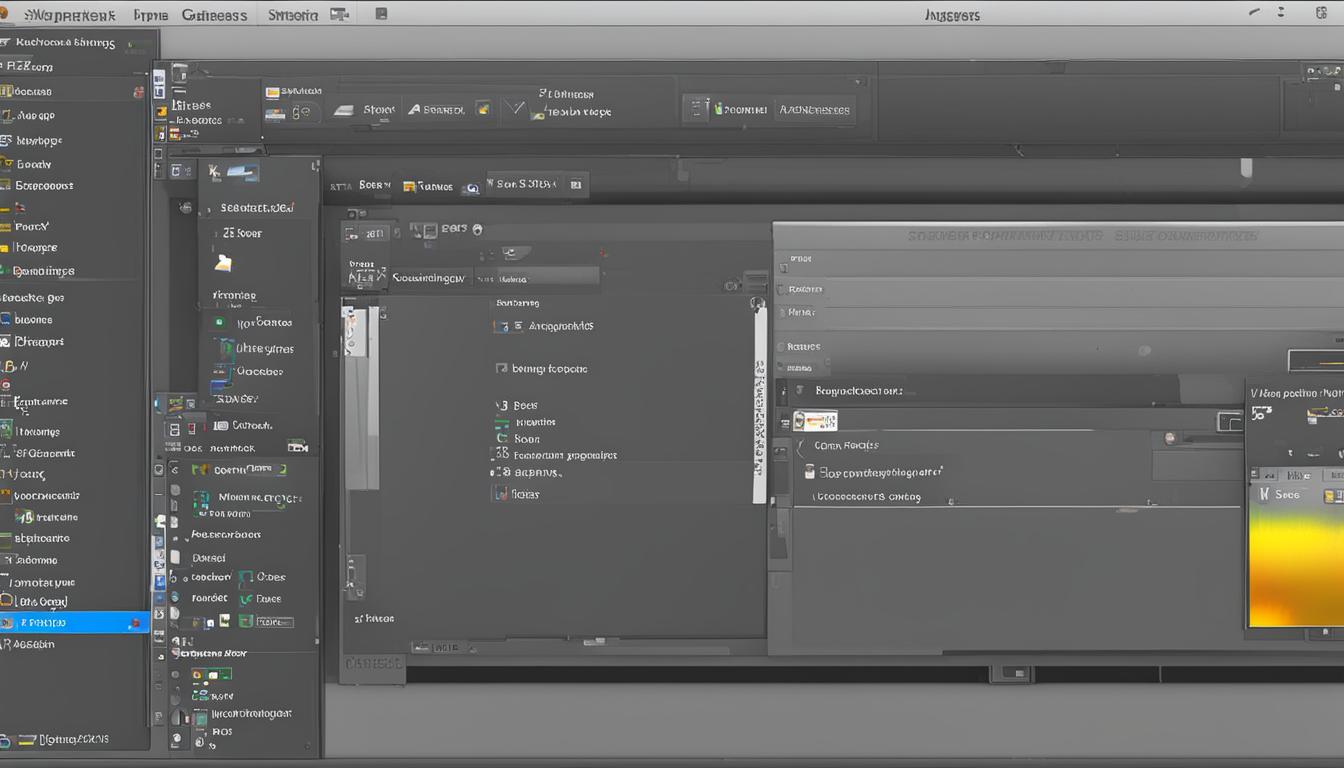Click the highlighted blue Preview item in sidebar
This screenshot has height=768, width=1344.
click(75, 621)
